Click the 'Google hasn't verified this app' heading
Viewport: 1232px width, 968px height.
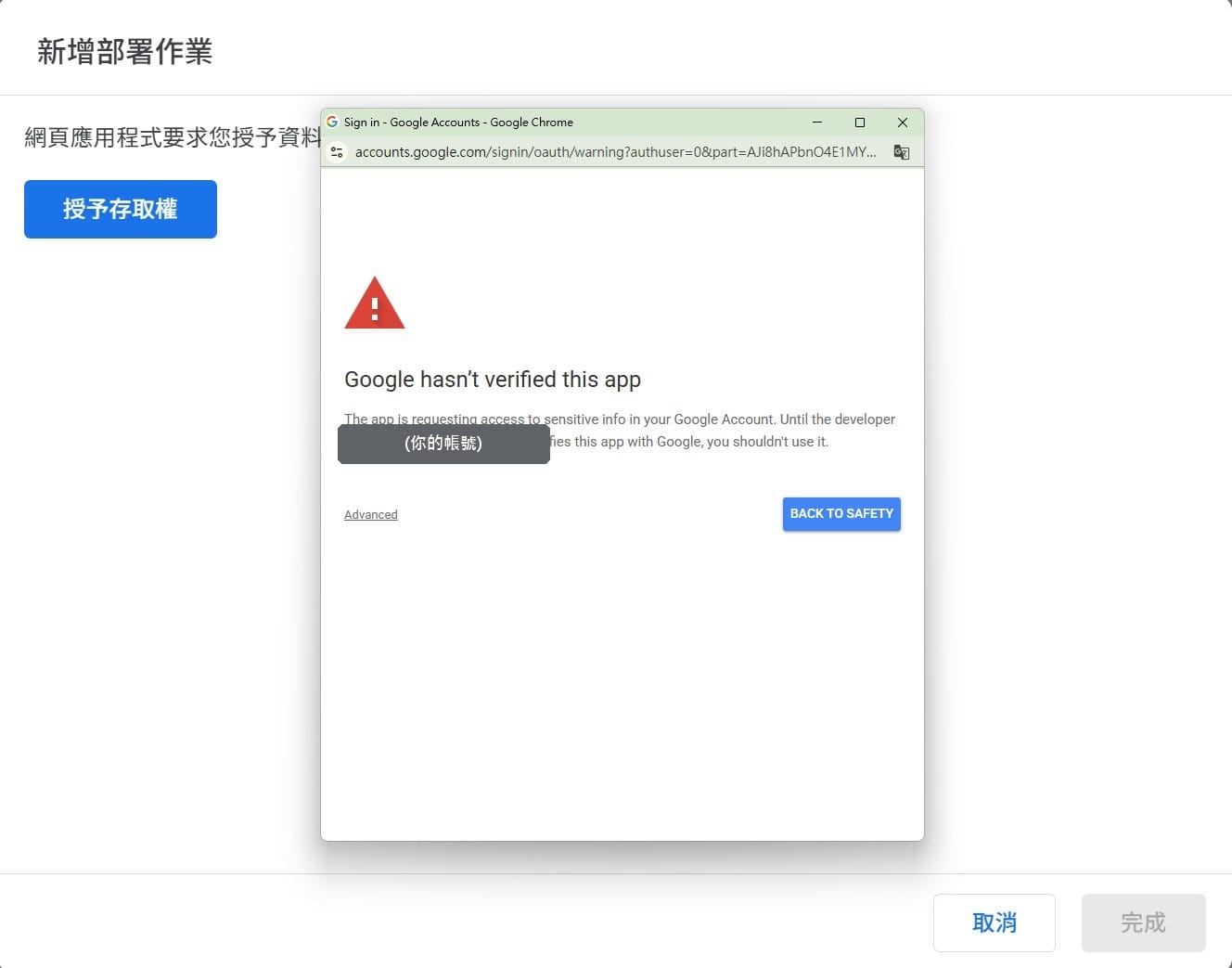(x=493, y=380)
